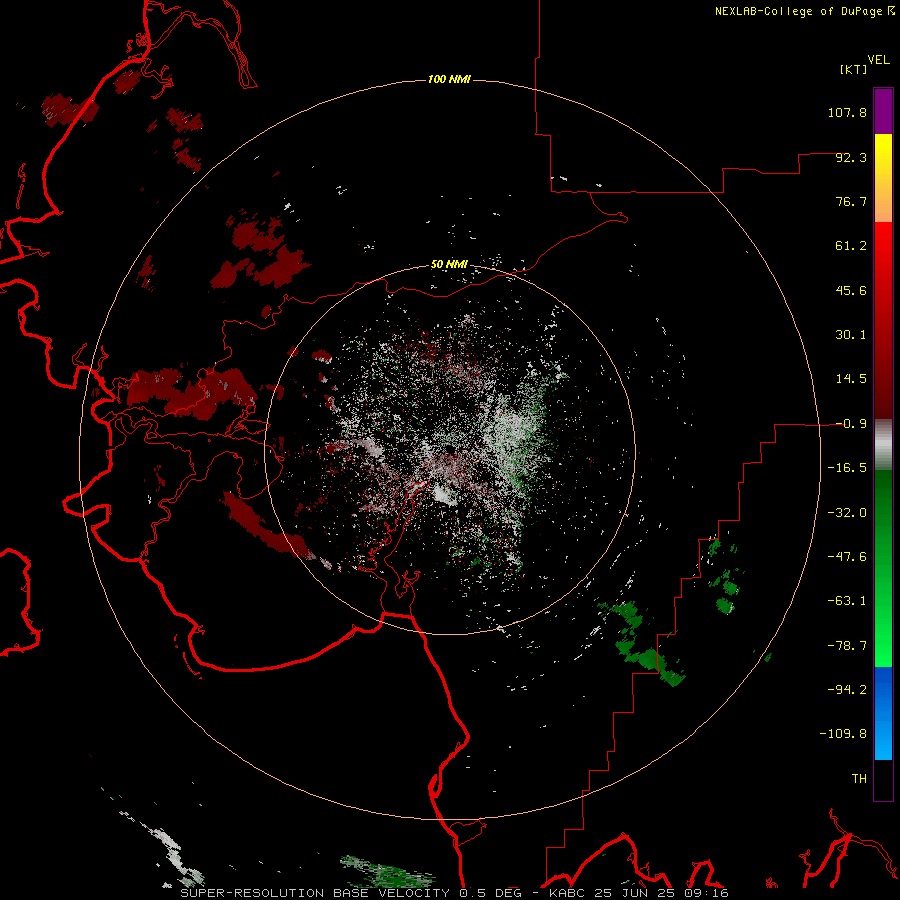The width and height of the screenshot is (900, 900).
Task: Click the -0.9 legend value
Action: (x=851, y=424)
